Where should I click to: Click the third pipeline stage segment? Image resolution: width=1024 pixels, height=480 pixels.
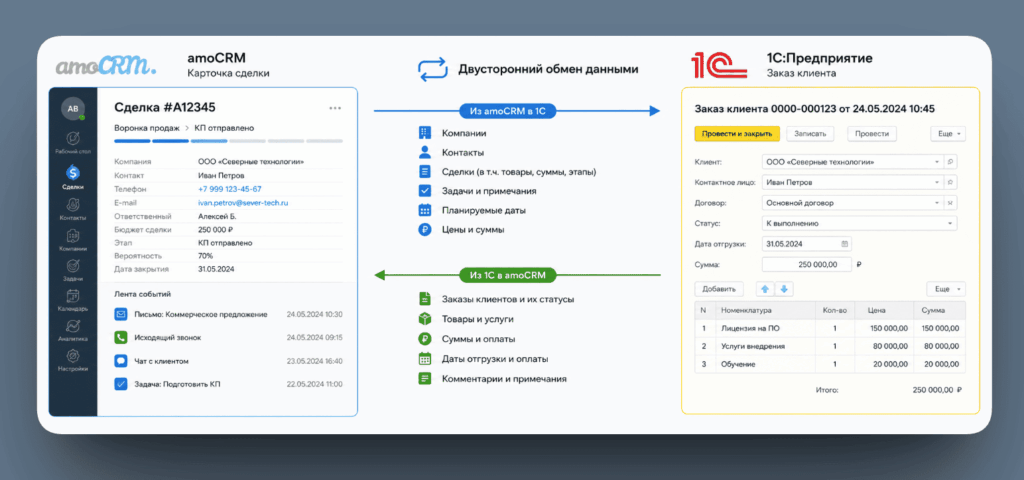pyautogui.click(x=209, y=140)
